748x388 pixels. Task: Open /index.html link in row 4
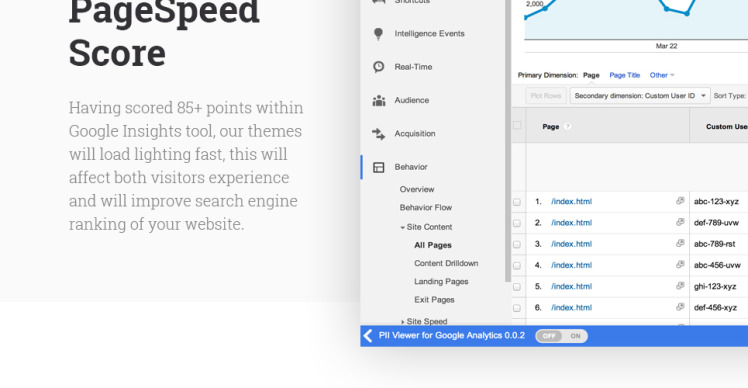point(571,265)
